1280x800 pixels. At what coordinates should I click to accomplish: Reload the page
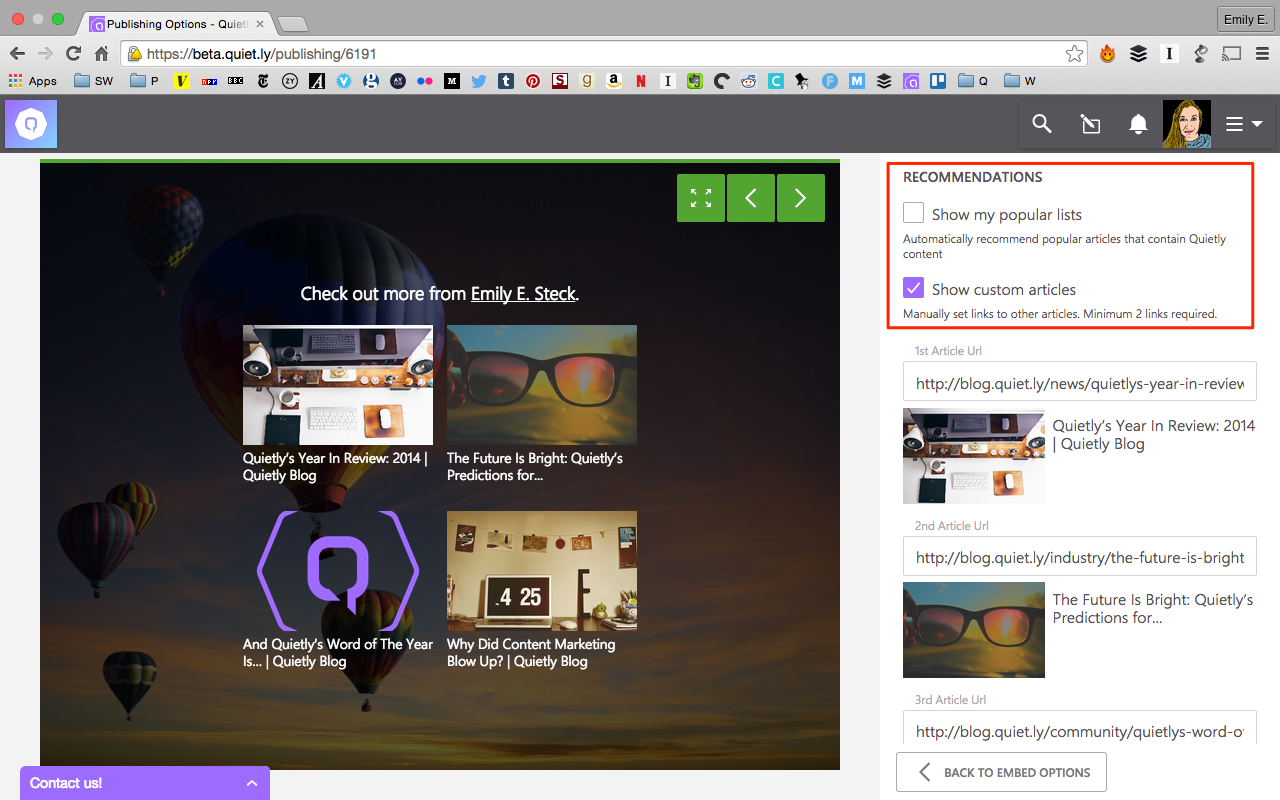(73, 54)
